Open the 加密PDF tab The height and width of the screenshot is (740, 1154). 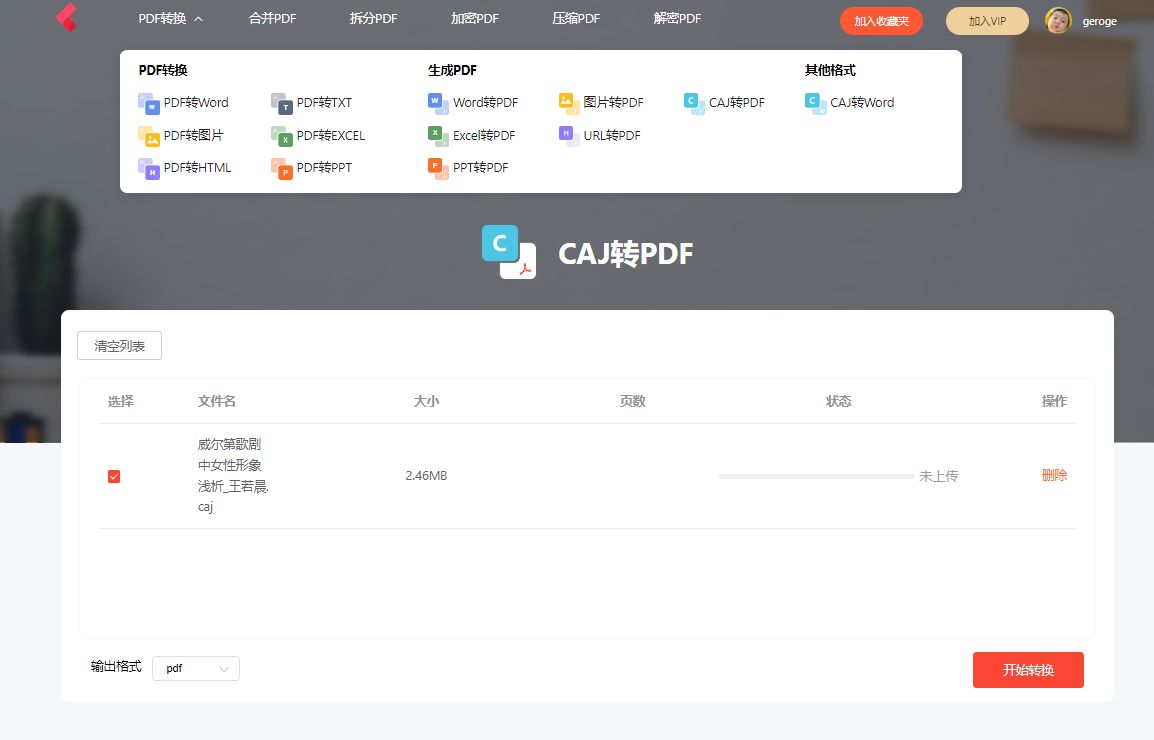click(475, 18)
